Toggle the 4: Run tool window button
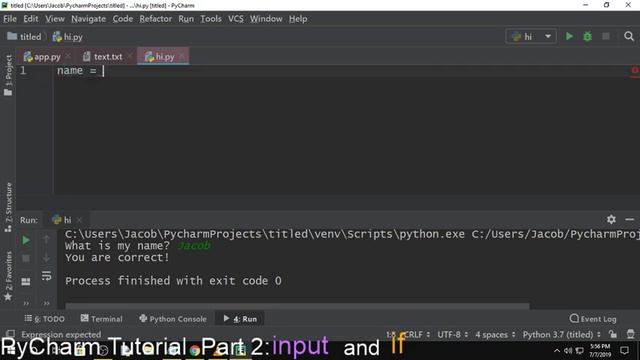The height and width of the screenshot is (360, 640). 240,319
